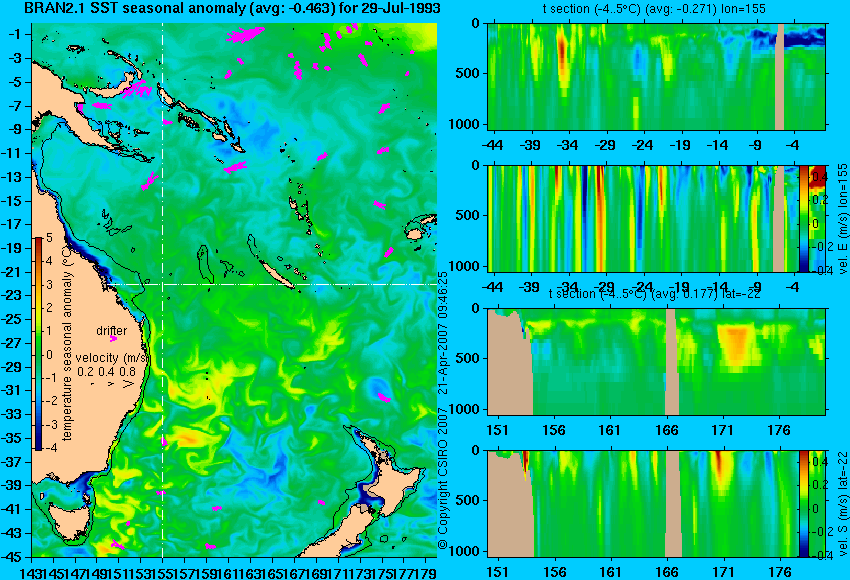The image size is (850, 580).
Task: Click the '1000' depth label of the lon=155 temperature section
Action: (465, 124)
